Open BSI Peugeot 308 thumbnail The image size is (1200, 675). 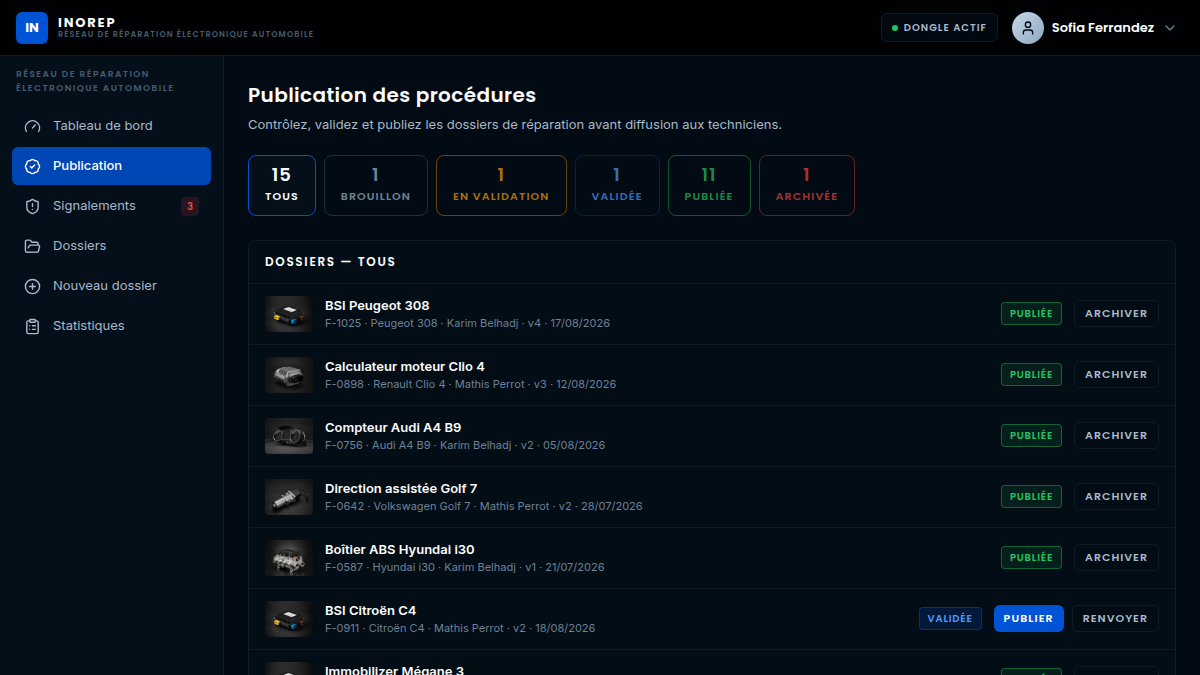(289, 314)
